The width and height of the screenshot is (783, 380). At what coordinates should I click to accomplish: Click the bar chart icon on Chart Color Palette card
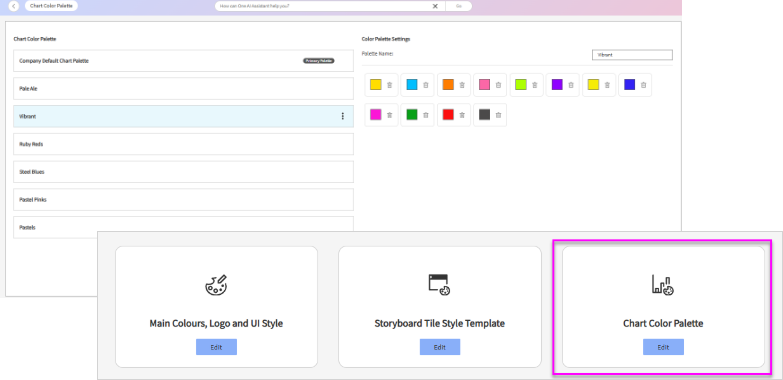click(x=663, y=285)
